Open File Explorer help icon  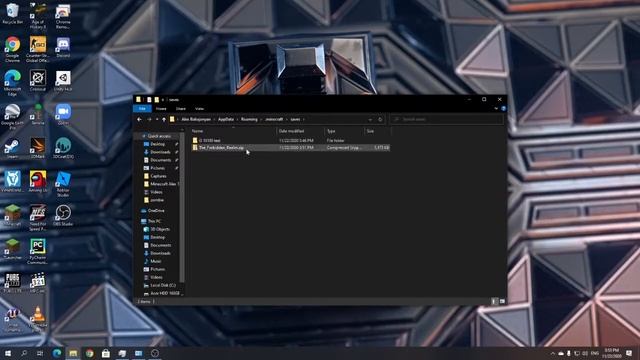(x=503, y=109)
